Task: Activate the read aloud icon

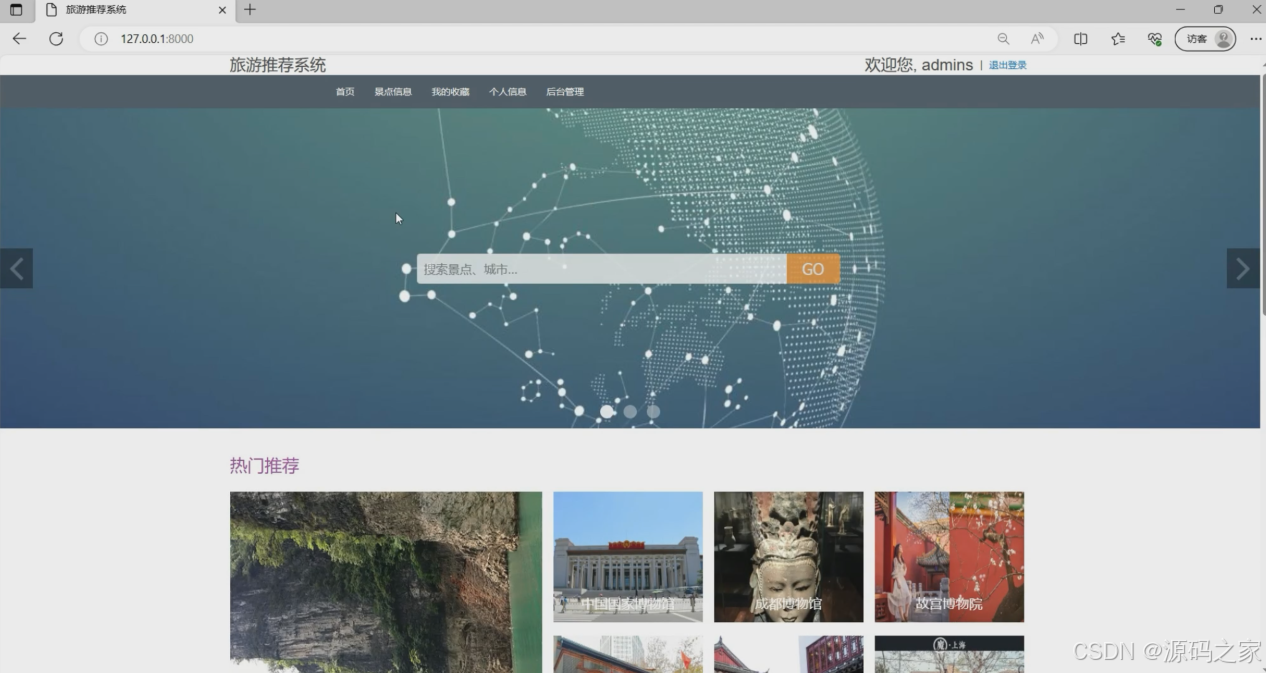Action: 1037,39
